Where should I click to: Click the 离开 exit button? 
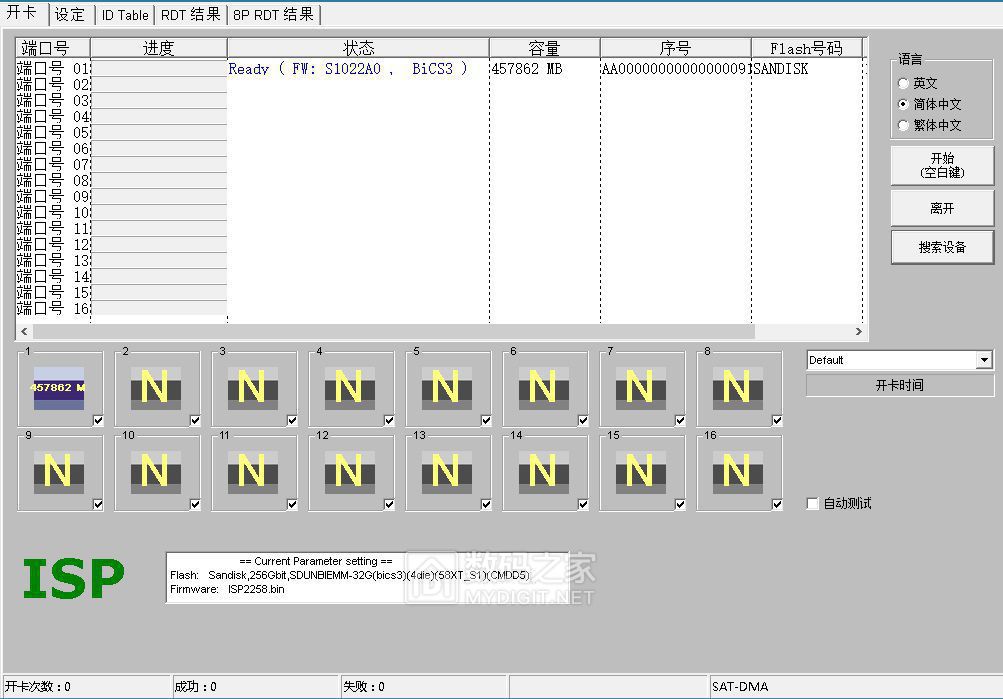(x=942, y=208)
